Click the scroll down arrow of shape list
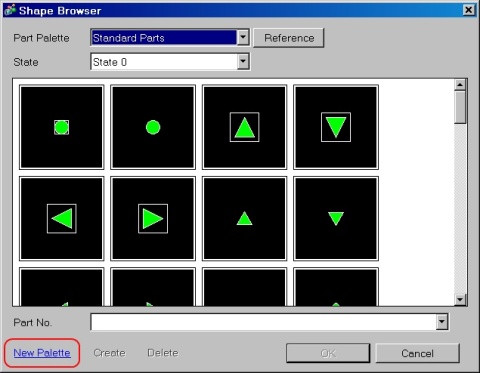The height and width of the screenshot is (373, 480). coord(460,299)
